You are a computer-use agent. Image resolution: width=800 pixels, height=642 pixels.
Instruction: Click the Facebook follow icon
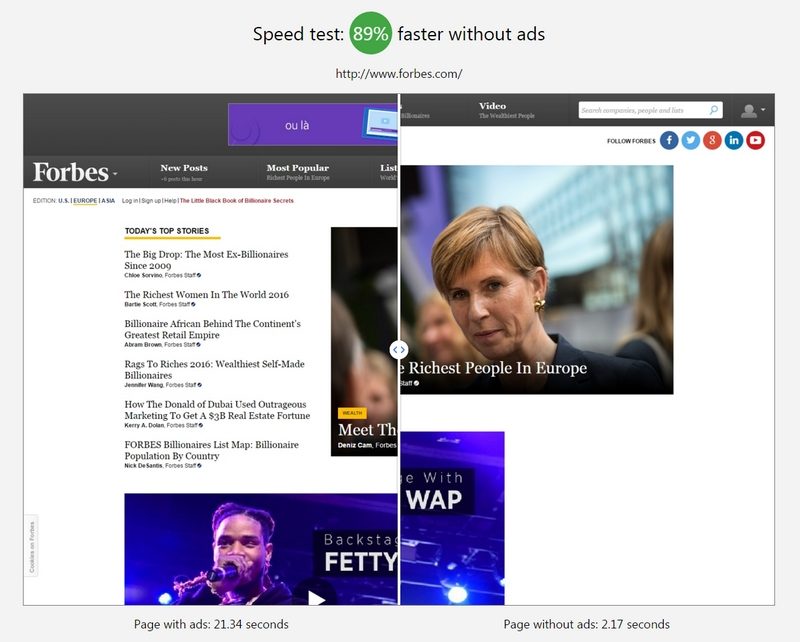pyautogui.click(x=669, y=140)
